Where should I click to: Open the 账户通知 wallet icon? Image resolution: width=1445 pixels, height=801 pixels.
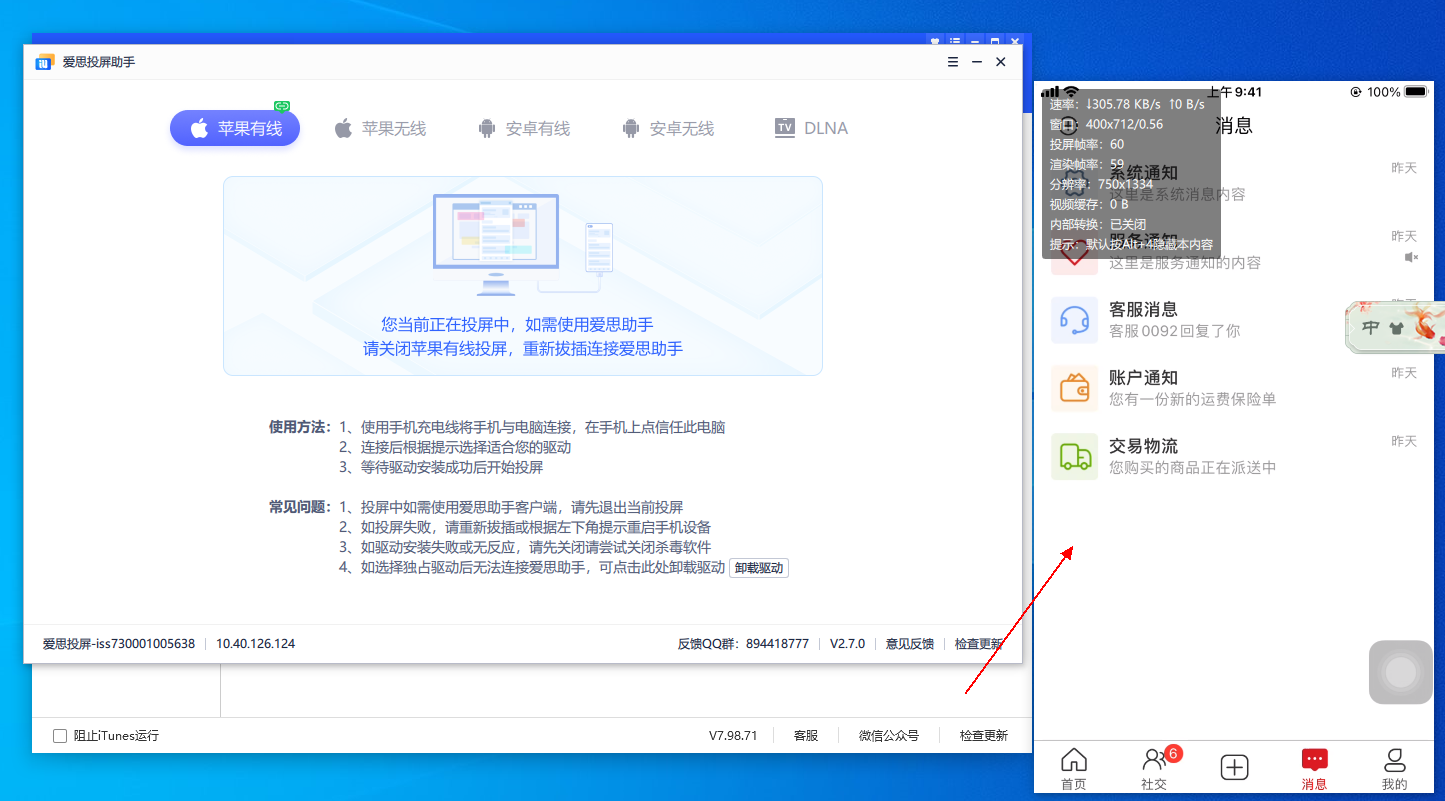click(1075, 388)
